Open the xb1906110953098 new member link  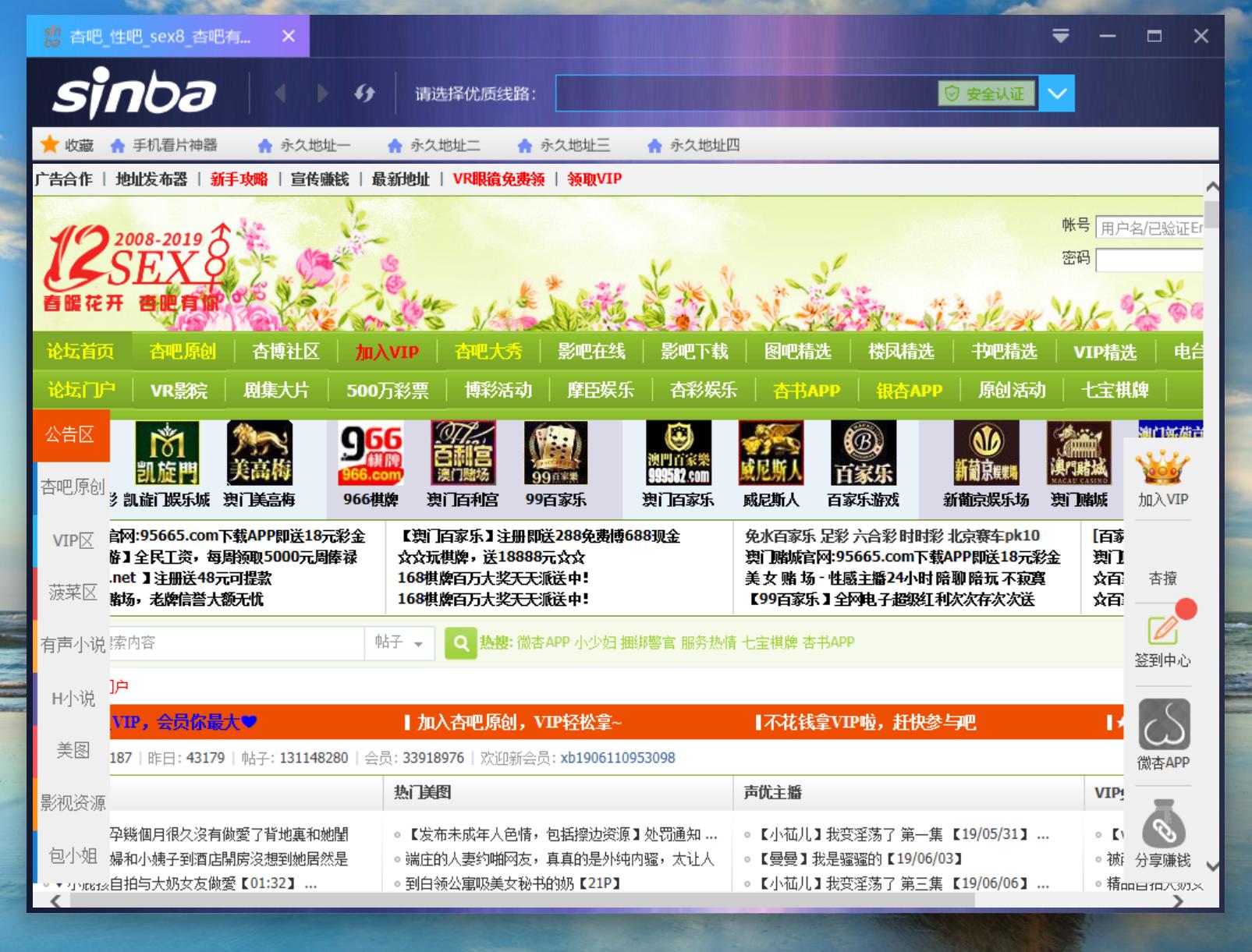coord(618,758)
